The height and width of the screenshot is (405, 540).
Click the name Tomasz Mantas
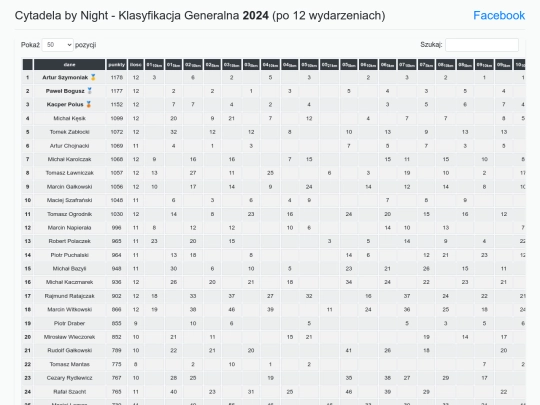tap(70, 364)
